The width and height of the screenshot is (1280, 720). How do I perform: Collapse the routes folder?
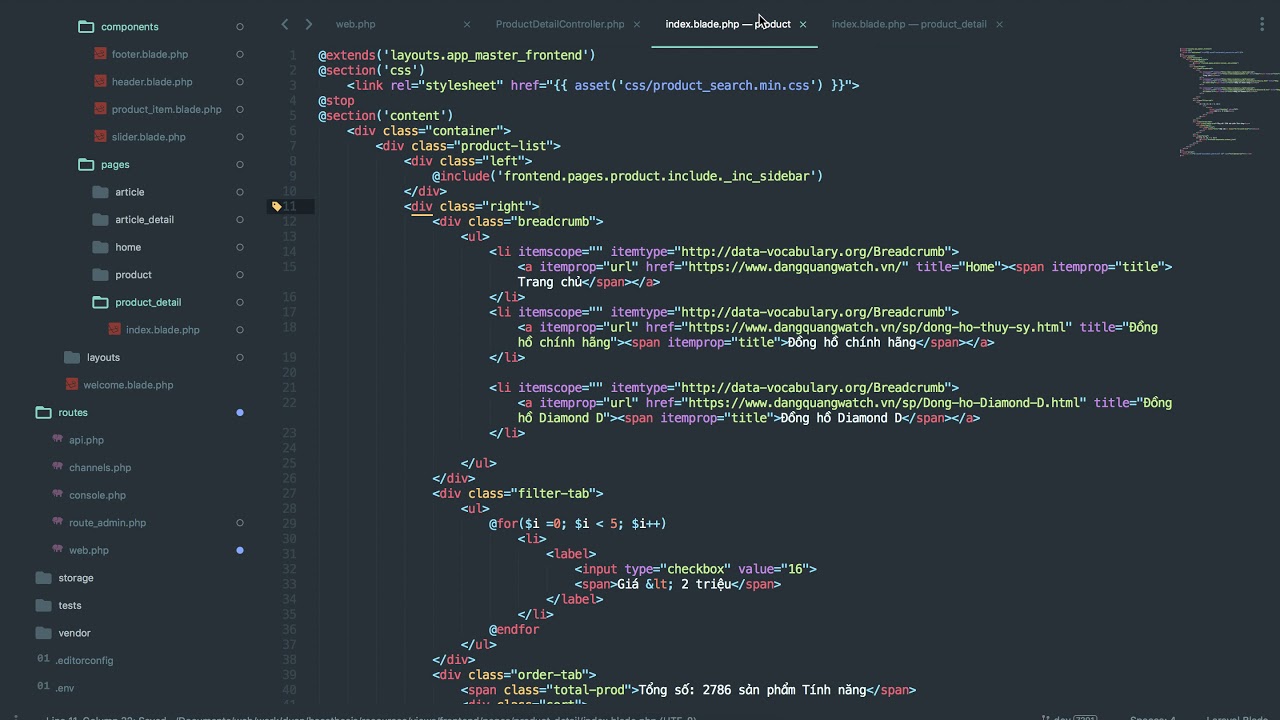point(43,412)
